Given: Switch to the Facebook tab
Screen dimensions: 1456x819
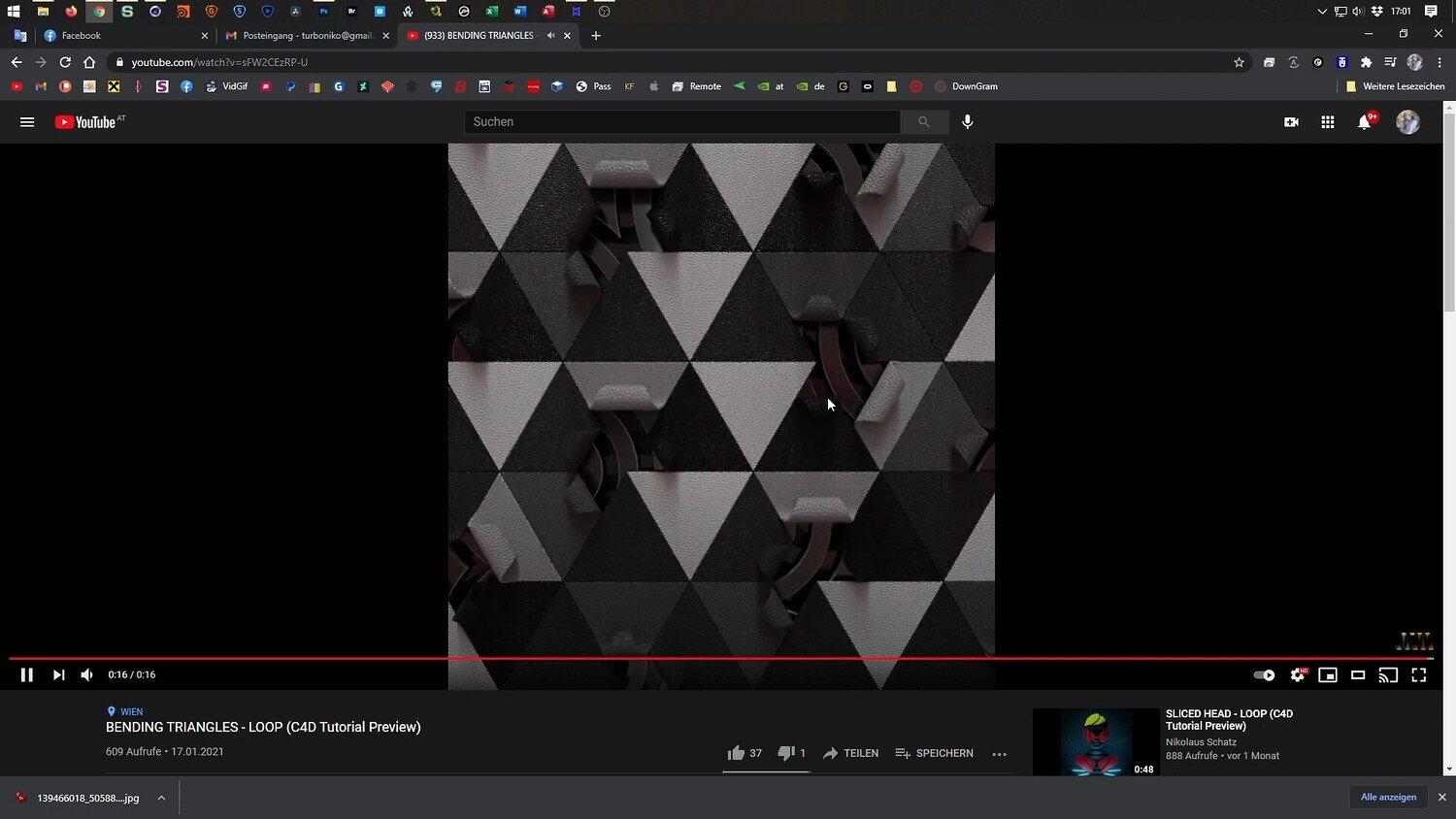Looking at the screenshot, I should click(x=124, y=36).
